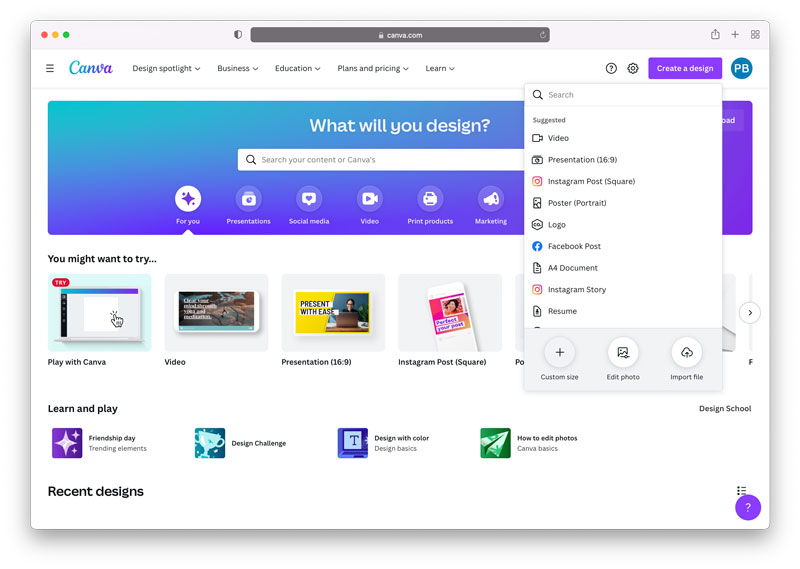
Task: Reload the page from address bar
Action: click(x=542, y=35)
